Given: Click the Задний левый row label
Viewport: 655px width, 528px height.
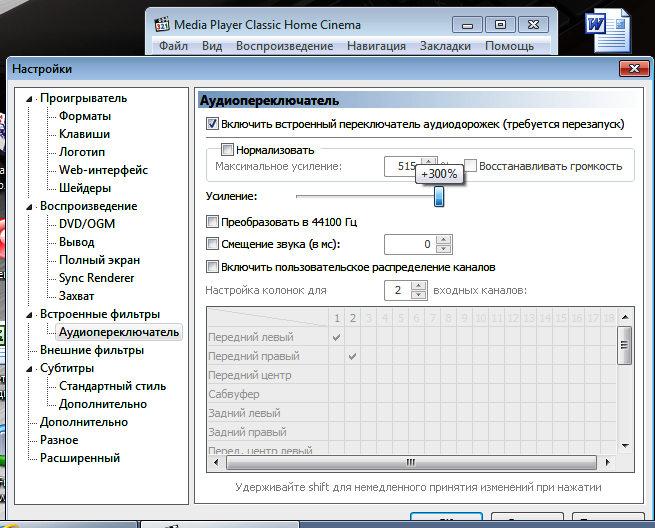Looking at the screenshot, I should [244, 413].
